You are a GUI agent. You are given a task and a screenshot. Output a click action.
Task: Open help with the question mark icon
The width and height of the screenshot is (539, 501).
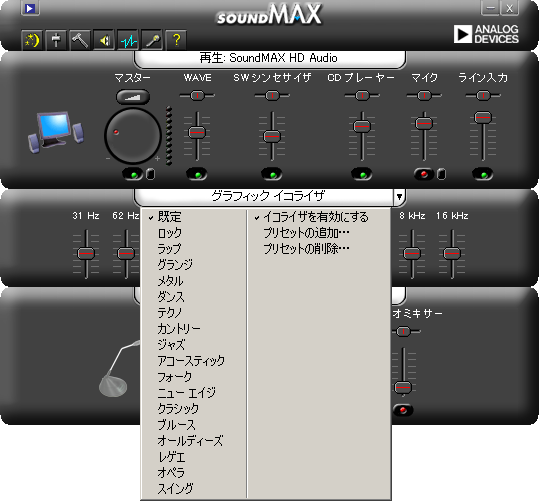[x=176, y=40]
